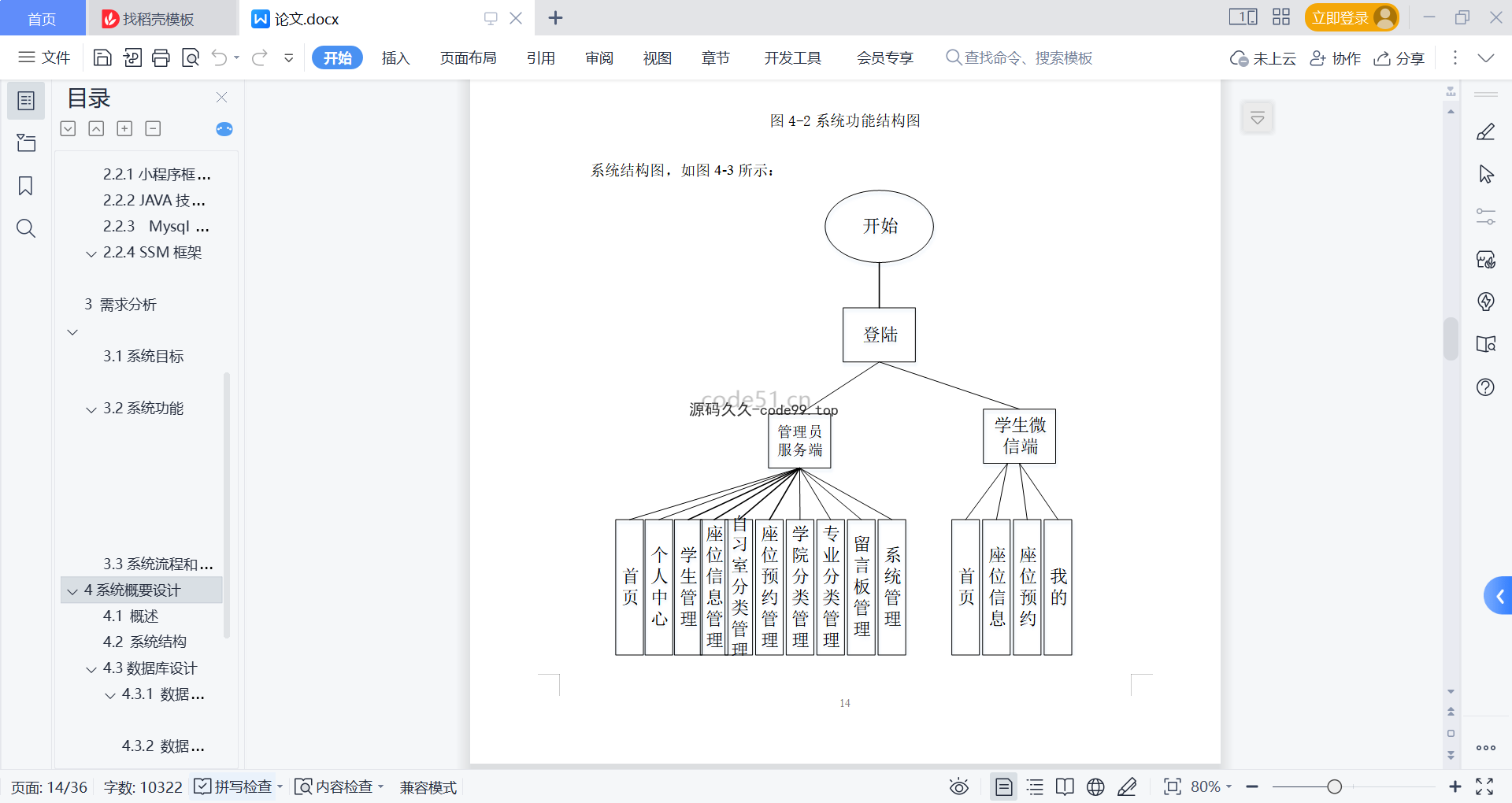Image resolution: width=1512 pixels, height=803 pixels.
Task: Select the 开始 ribbon tab
Action: (337, 57)
